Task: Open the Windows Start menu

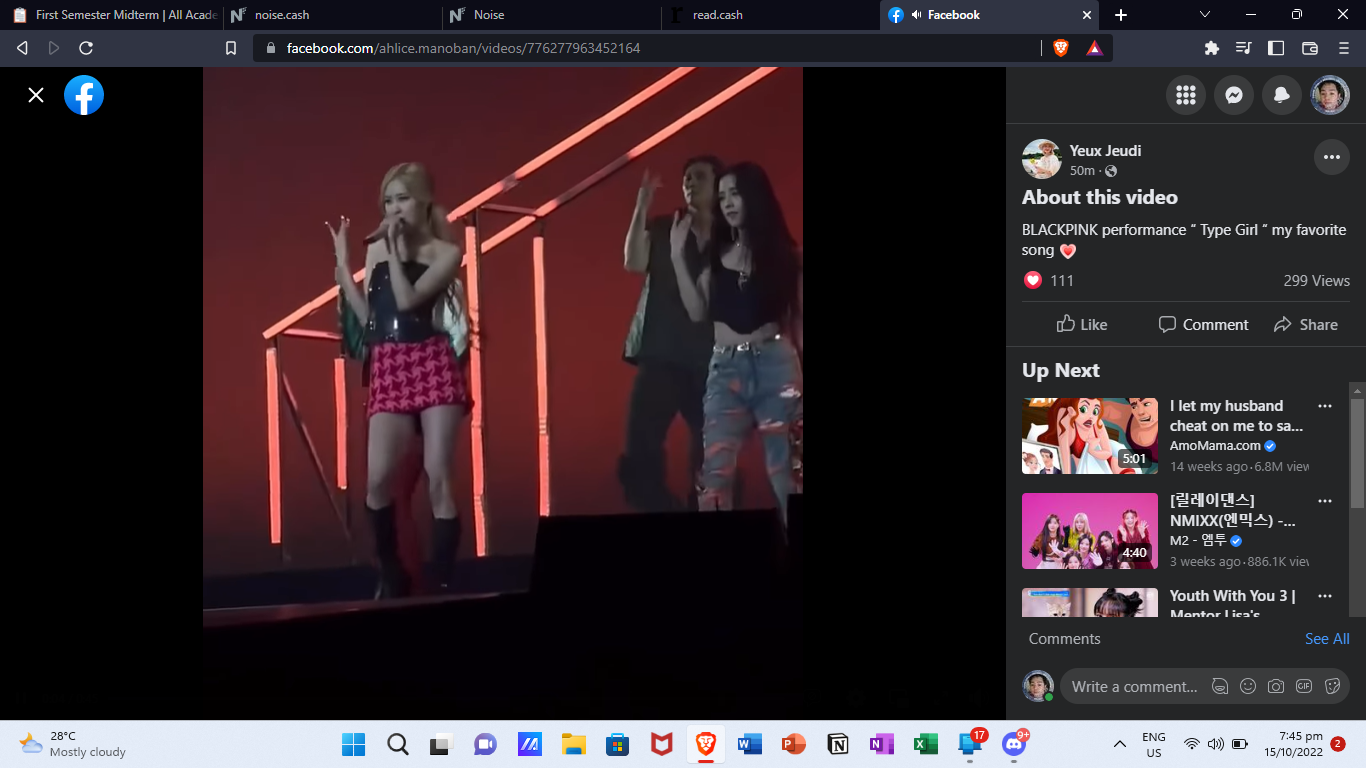Action: click(x=354, y=744)
